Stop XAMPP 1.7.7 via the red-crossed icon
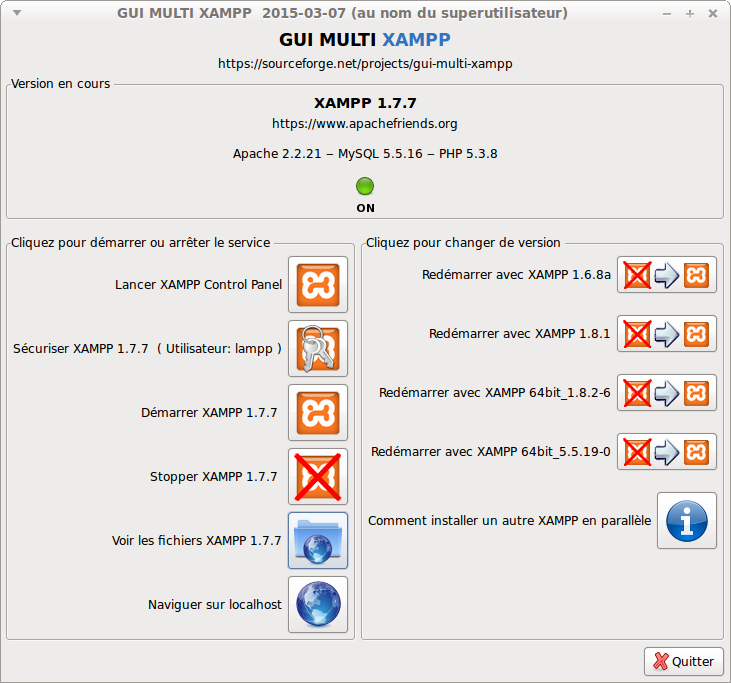The image size is (731, 683). click(x=318, y=476)
